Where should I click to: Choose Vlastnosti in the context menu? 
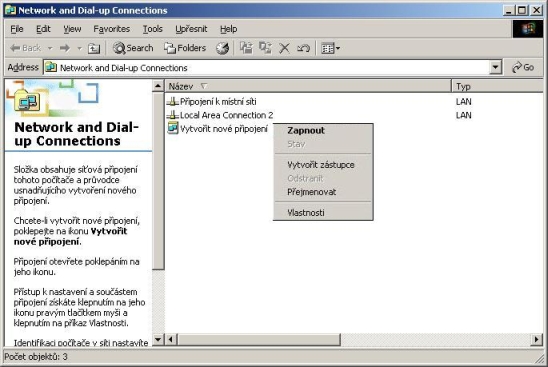323,213
